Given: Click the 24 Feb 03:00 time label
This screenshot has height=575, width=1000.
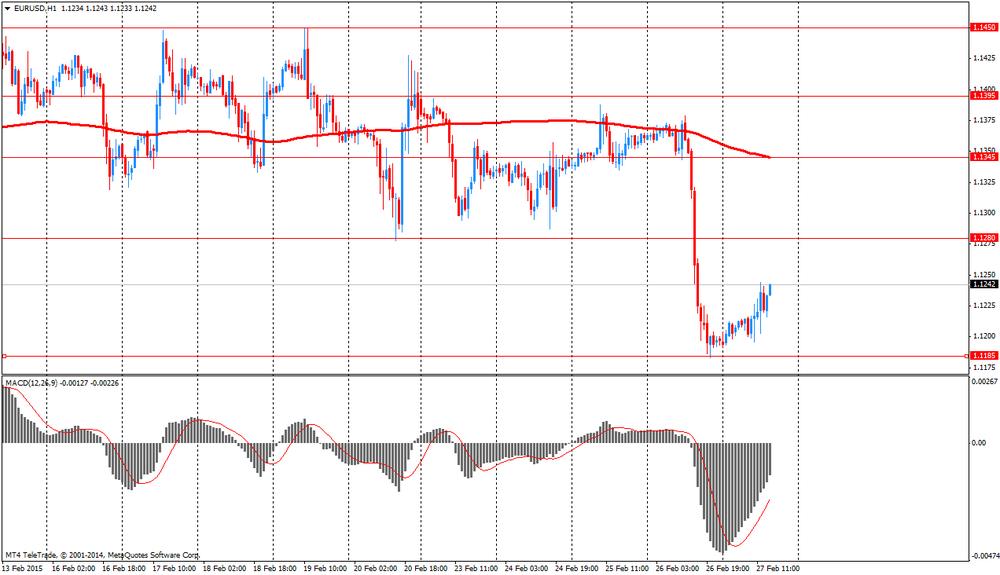Looking at the screenshot, I should (x=527, y=569).
